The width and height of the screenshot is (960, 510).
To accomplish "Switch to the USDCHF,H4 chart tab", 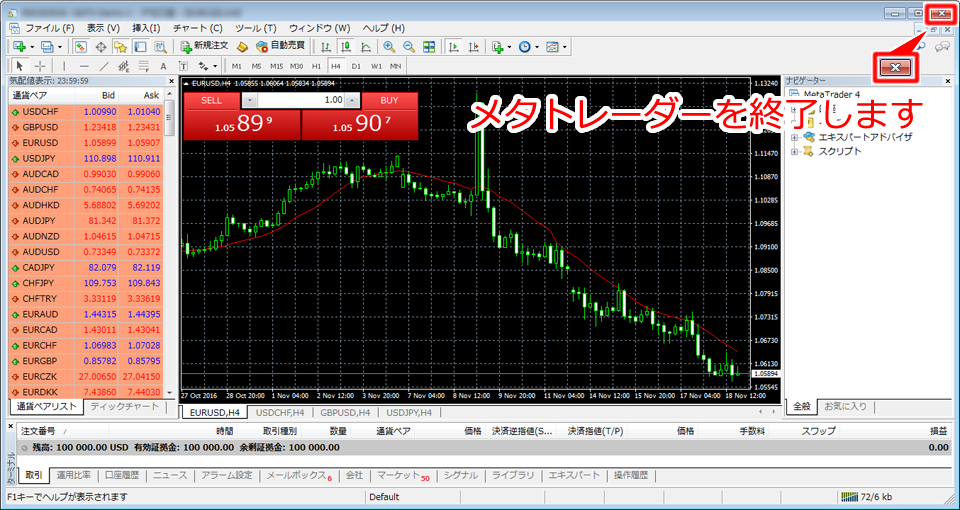I will pyautogui.click(x=278, y=412).
